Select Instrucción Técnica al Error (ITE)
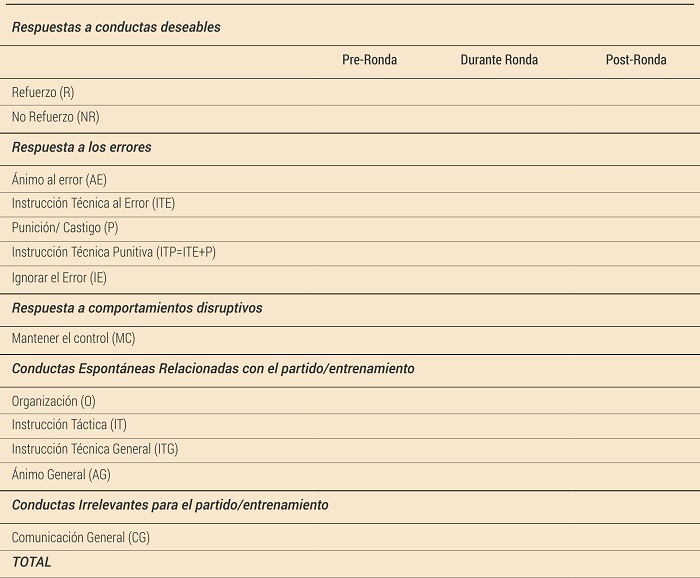The height and width of the screenshot is (578, 700). point(93,203)
